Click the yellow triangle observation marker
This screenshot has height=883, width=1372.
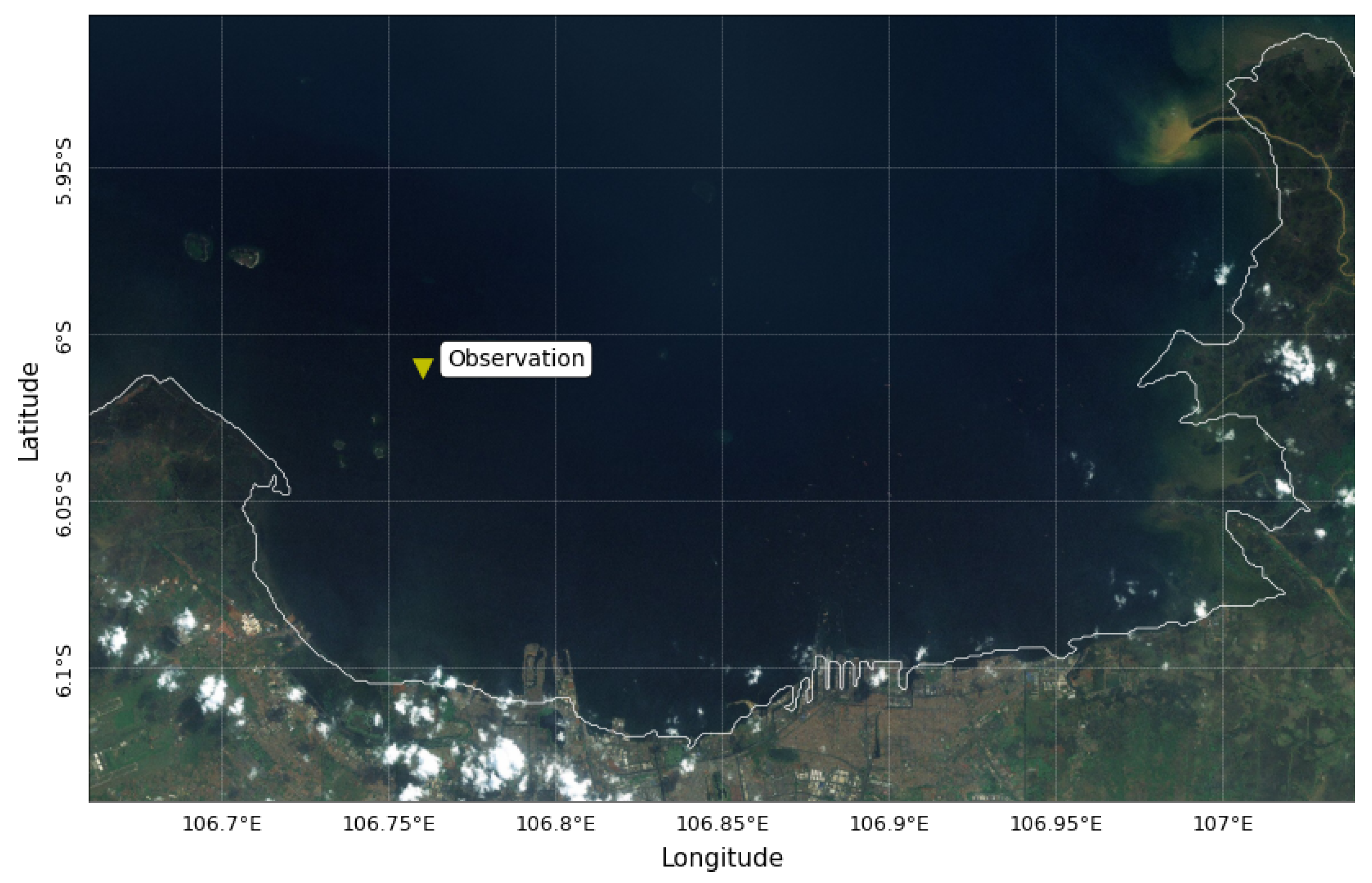[423, 366]
